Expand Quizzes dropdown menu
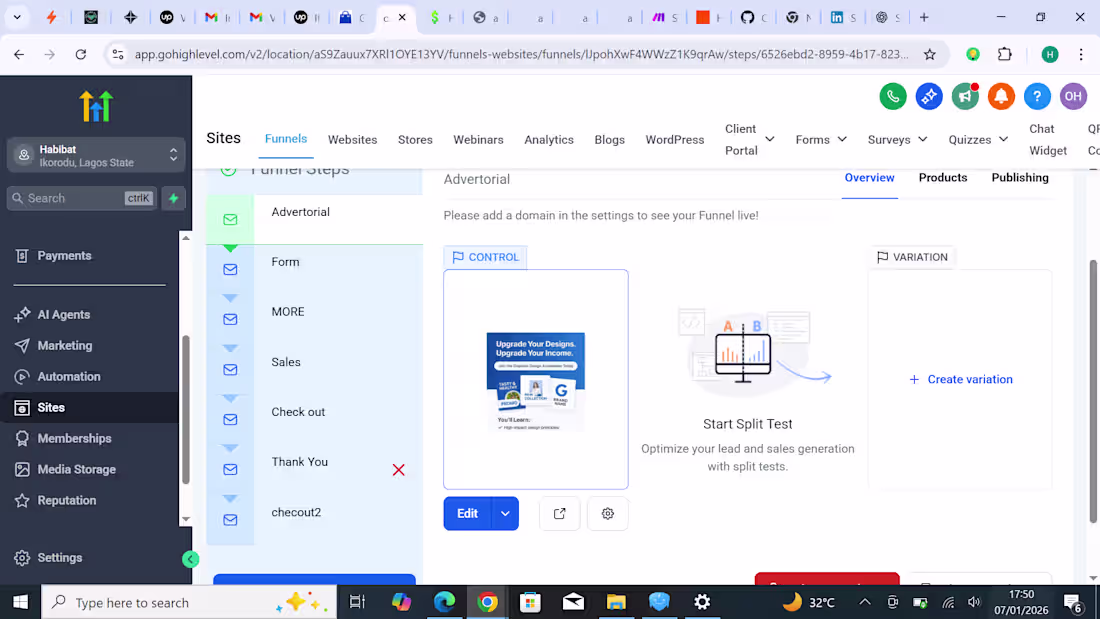 (x=1003, y=139)
